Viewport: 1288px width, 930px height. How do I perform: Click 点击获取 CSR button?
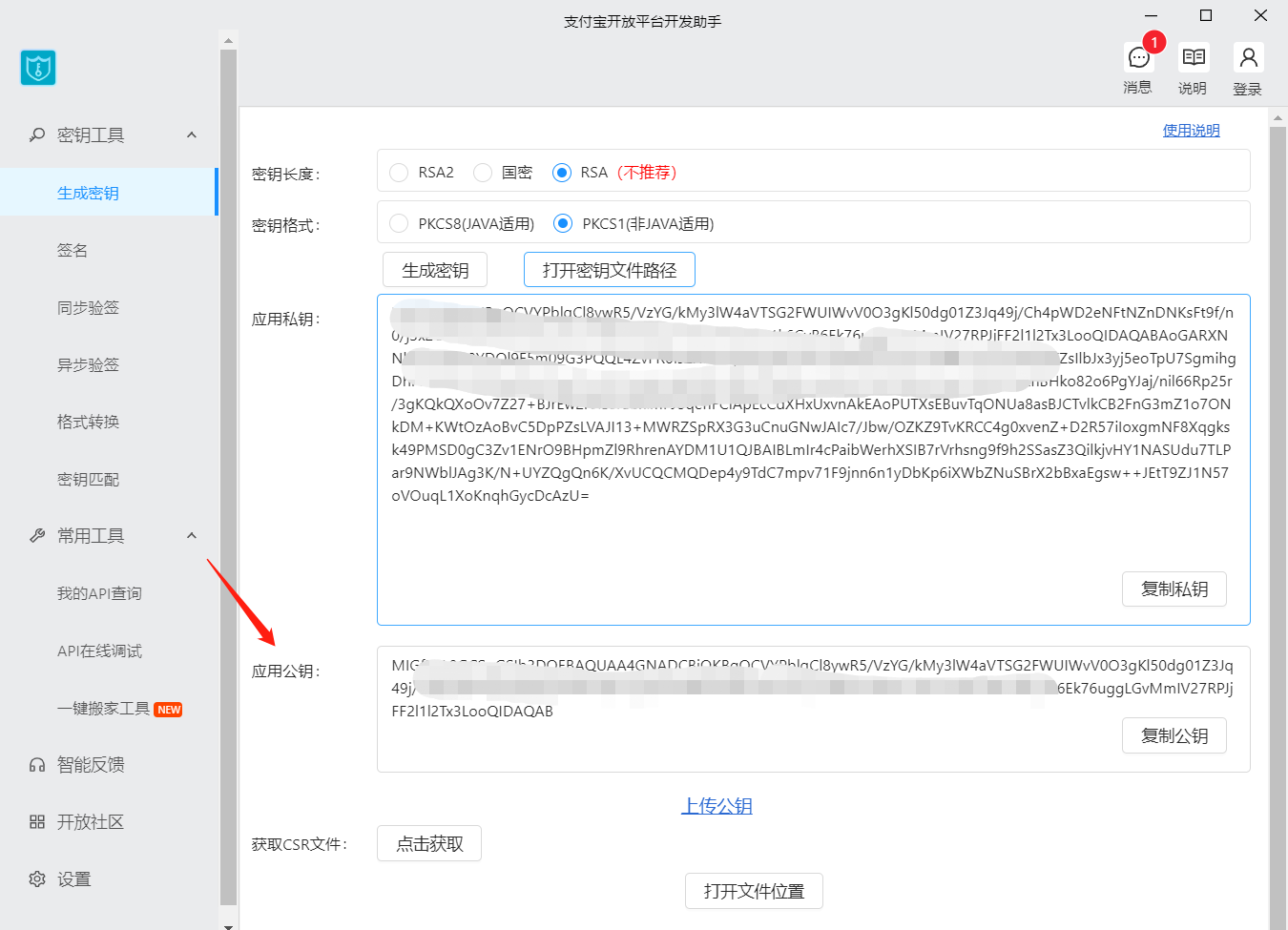pyautogui.click(x=429, y=843)
